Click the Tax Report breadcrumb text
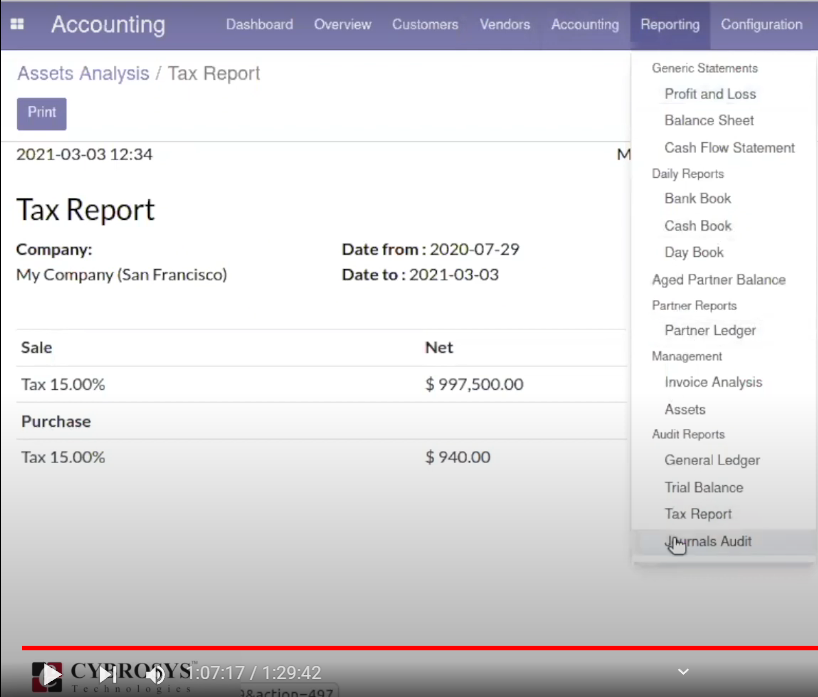The height and width of the screenshot is (697, 818). point(214,74)
